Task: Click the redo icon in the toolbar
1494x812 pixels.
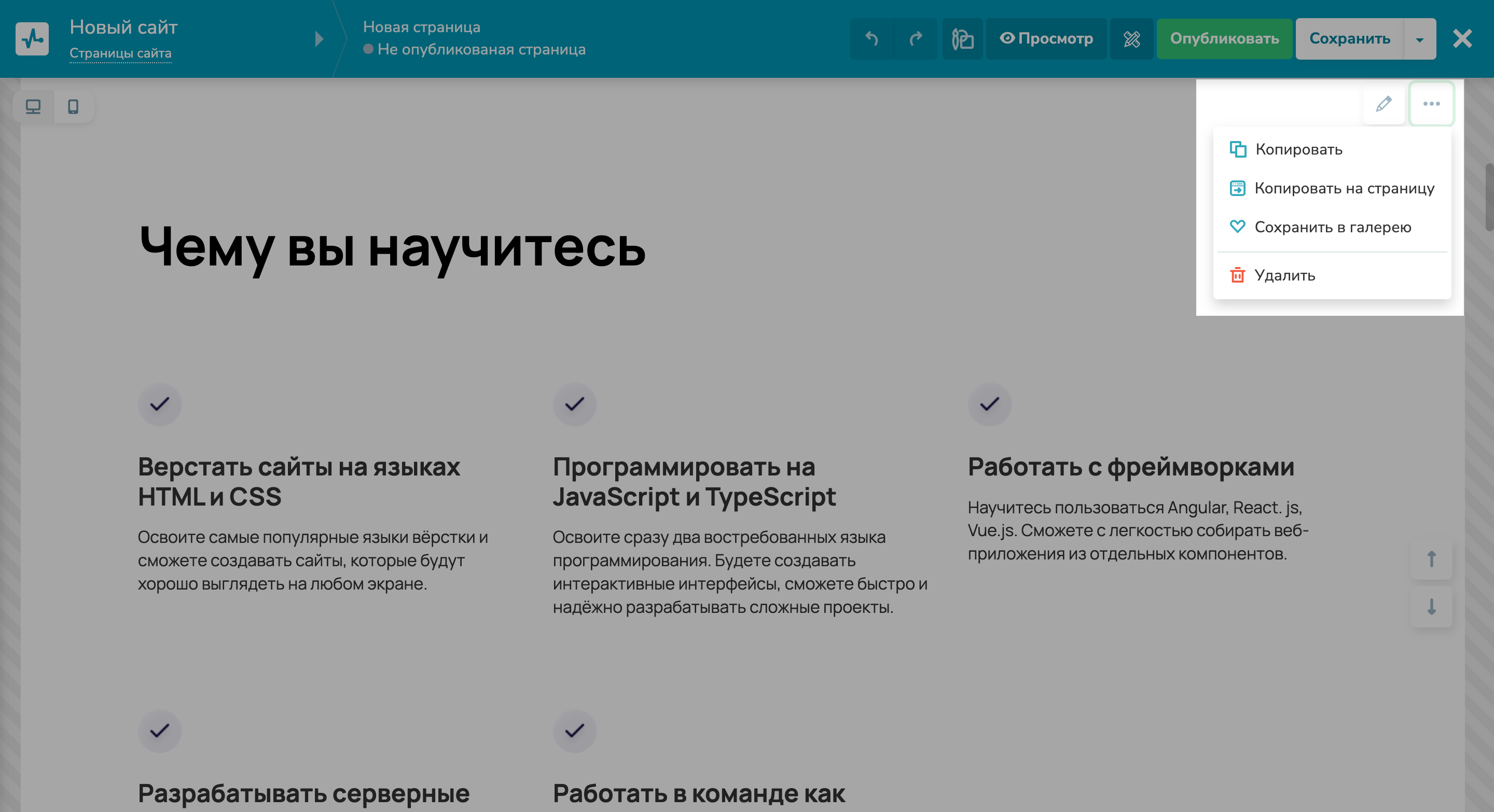Action: (915, 39)
